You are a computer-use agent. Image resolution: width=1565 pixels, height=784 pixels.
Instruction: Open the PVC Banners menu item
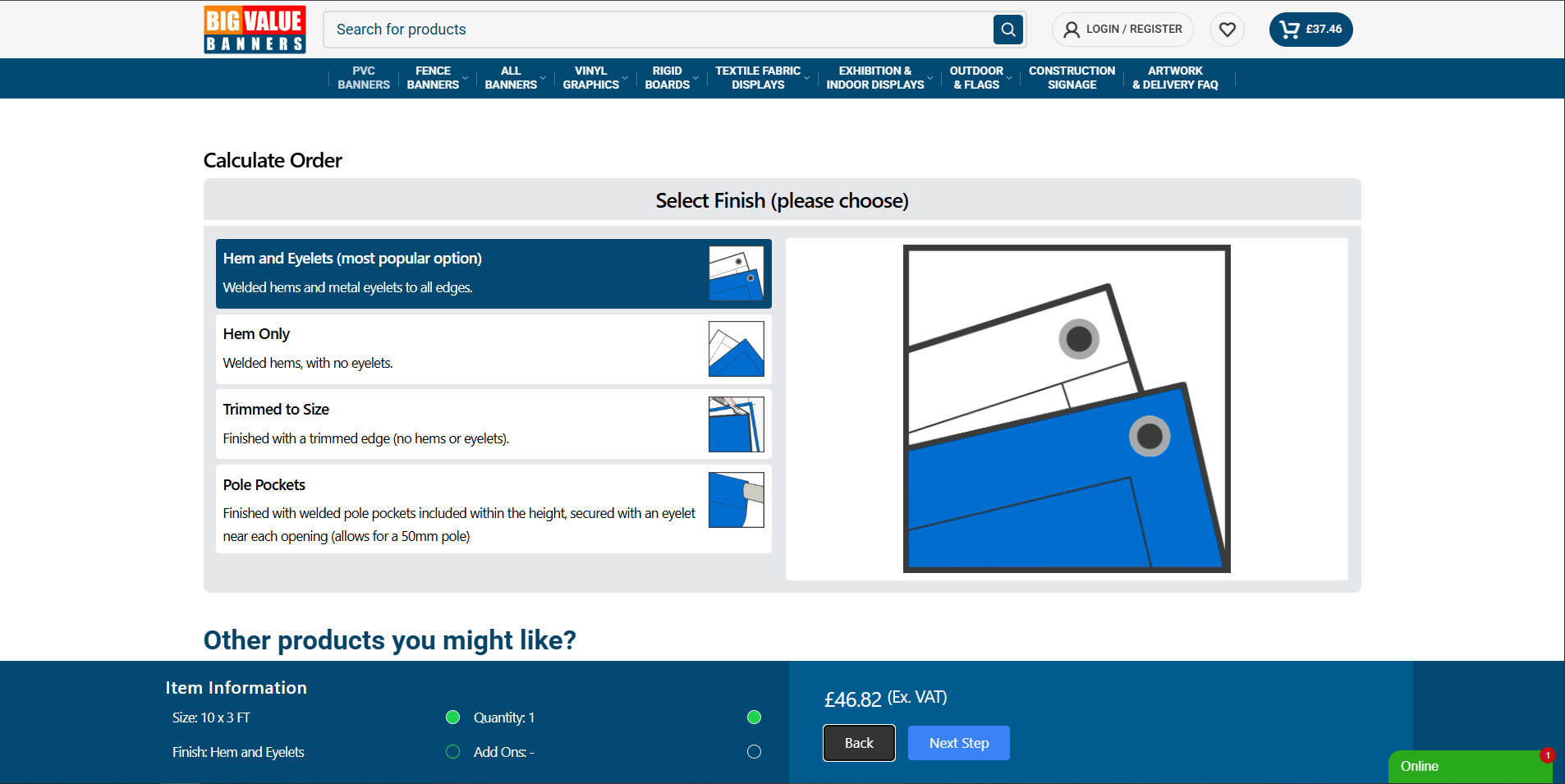pos(364,78)
